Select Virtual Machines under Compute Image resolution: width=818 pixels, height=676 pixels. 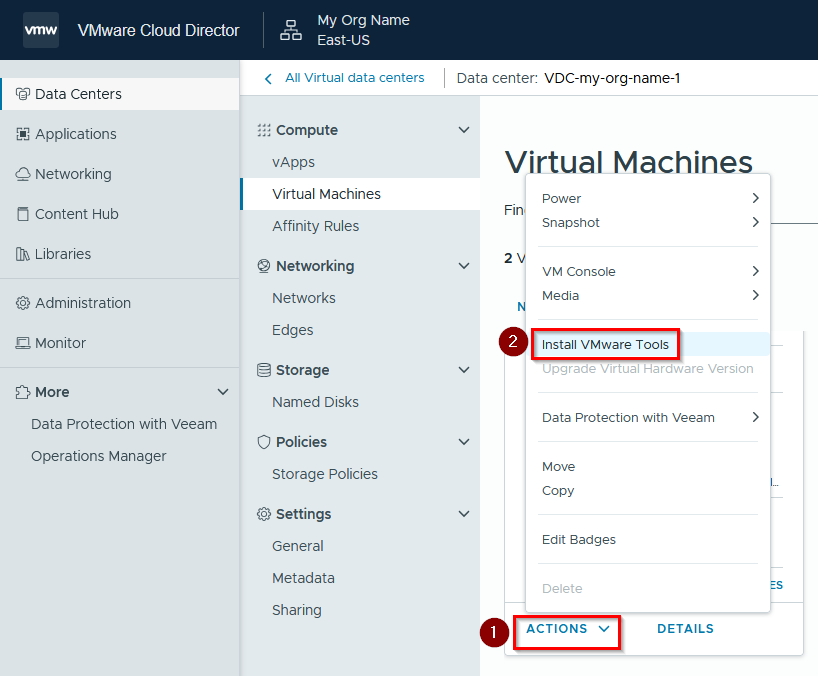(x=360, y=194)
